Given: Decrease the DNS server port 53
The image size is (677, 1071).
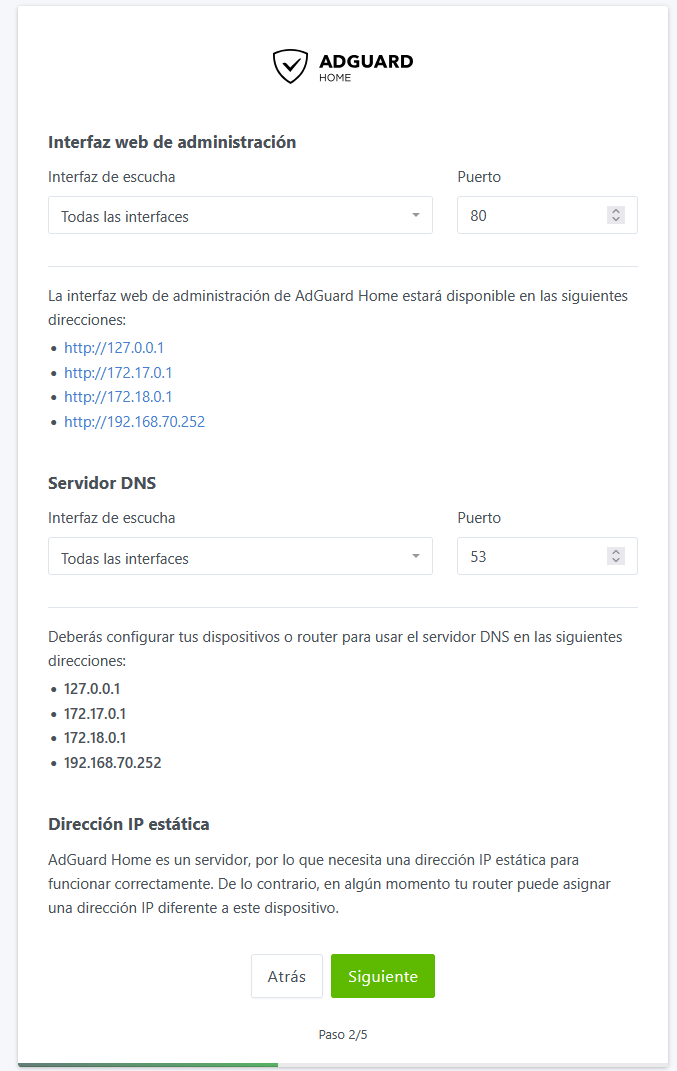Looking at the screenshot, I should coord(616,561).
